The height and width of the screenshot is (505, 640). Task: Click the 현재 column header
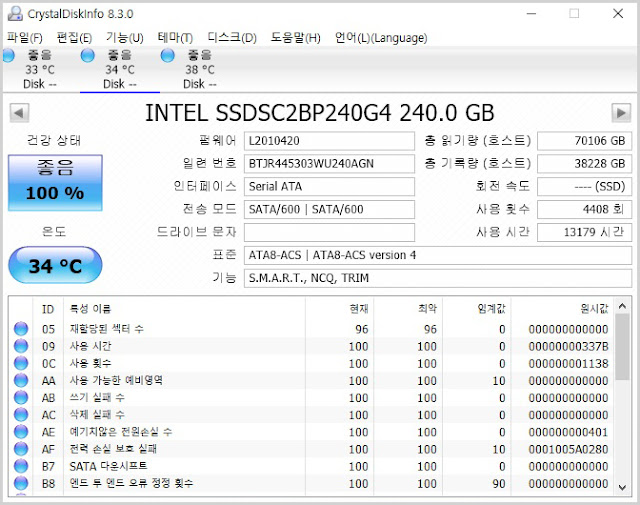[340, 309]
